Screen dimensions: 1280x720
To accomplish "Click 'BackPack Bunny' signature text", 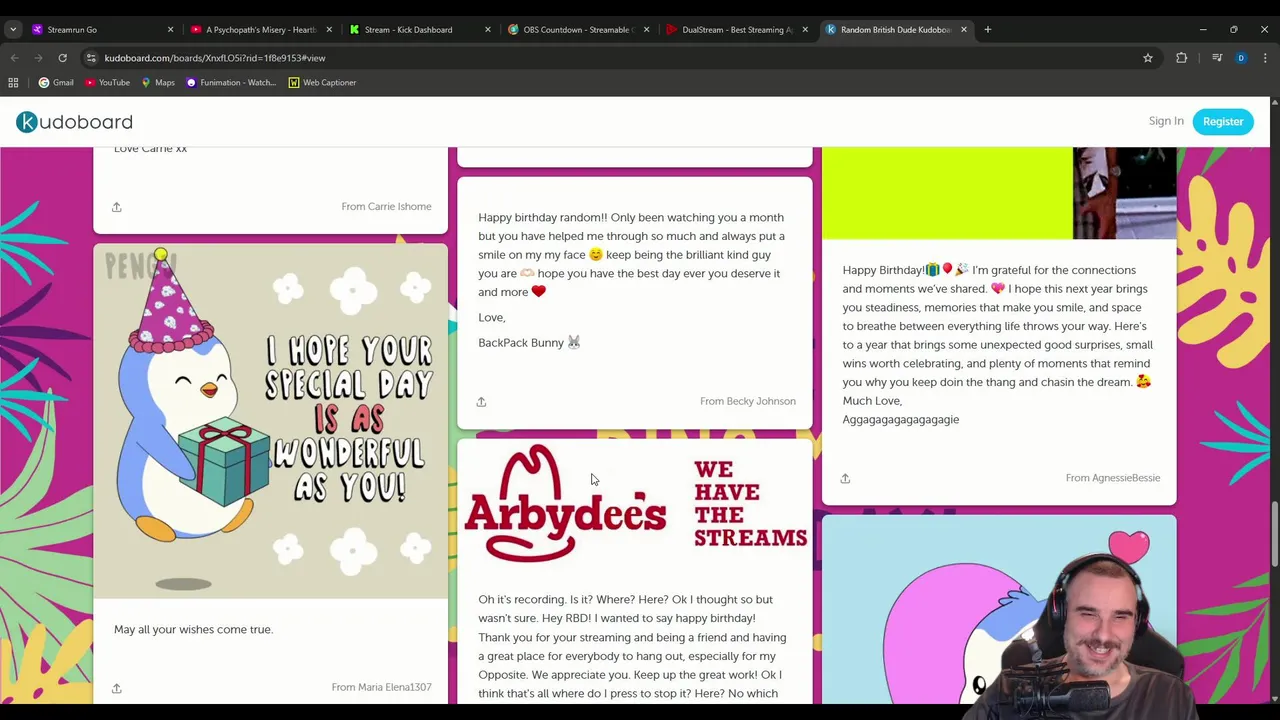I will tap(529, 343).
